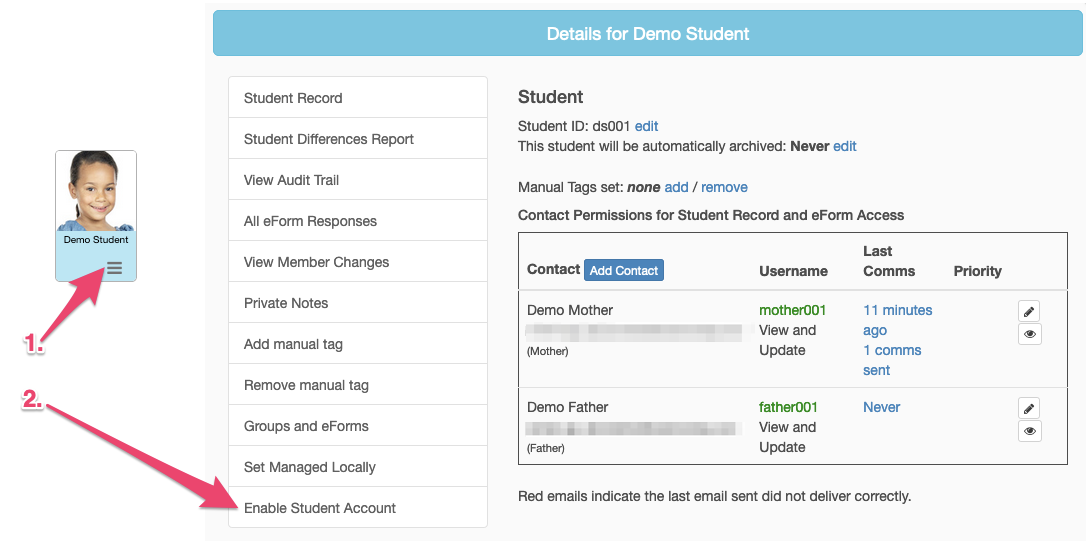This screenshot has height=541, width=1086.
Task: Select View Audit Trail
Action: [x=292, y=180]
